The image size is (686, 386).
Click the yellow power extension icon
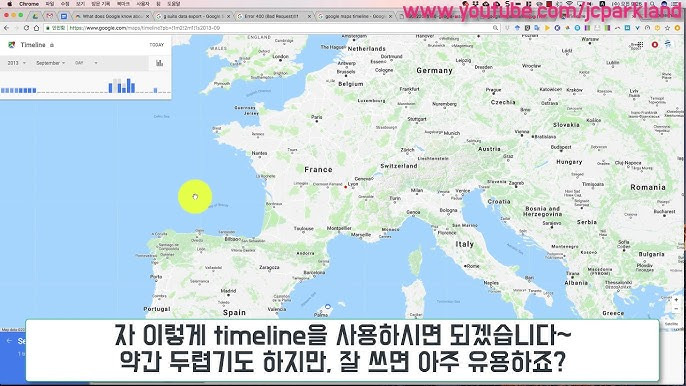tap(657, 28)
